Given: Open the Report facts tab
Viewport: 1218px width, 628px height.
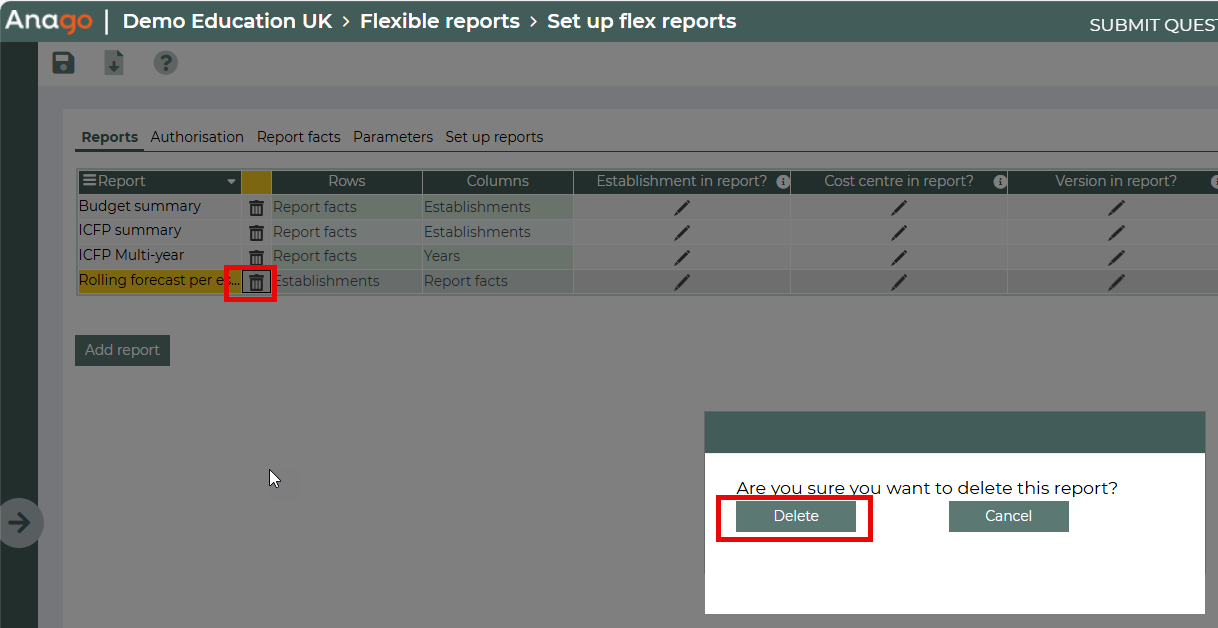Looking at the screenshot, I should tap(298, 137).
